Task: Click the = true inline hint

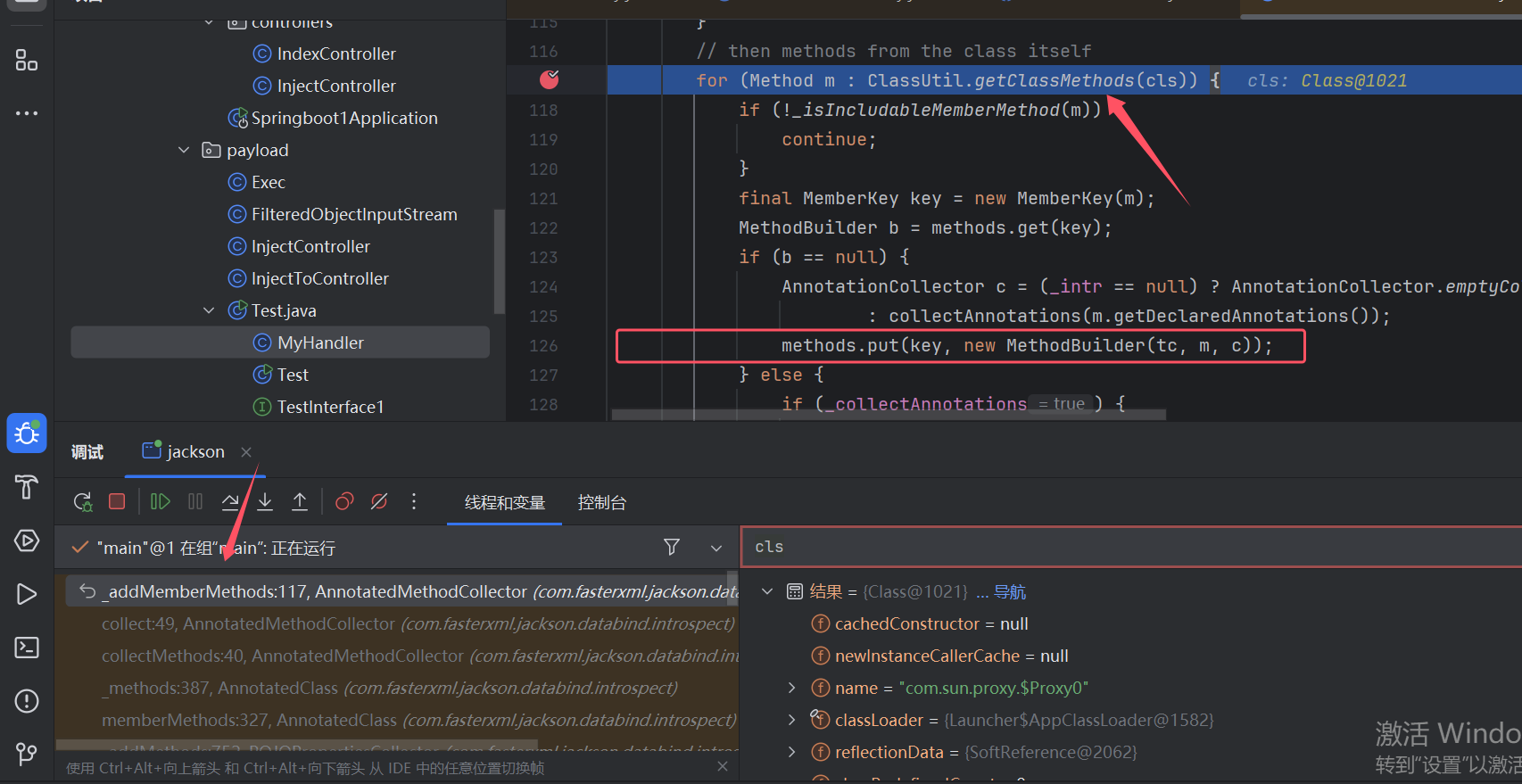Action: 1062,404
